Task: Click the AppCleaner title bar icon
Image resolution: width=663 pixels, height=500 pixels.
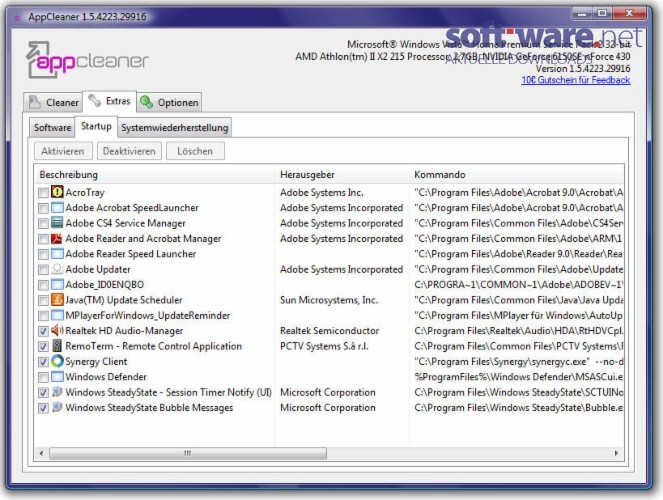Action: pos(17,17)
